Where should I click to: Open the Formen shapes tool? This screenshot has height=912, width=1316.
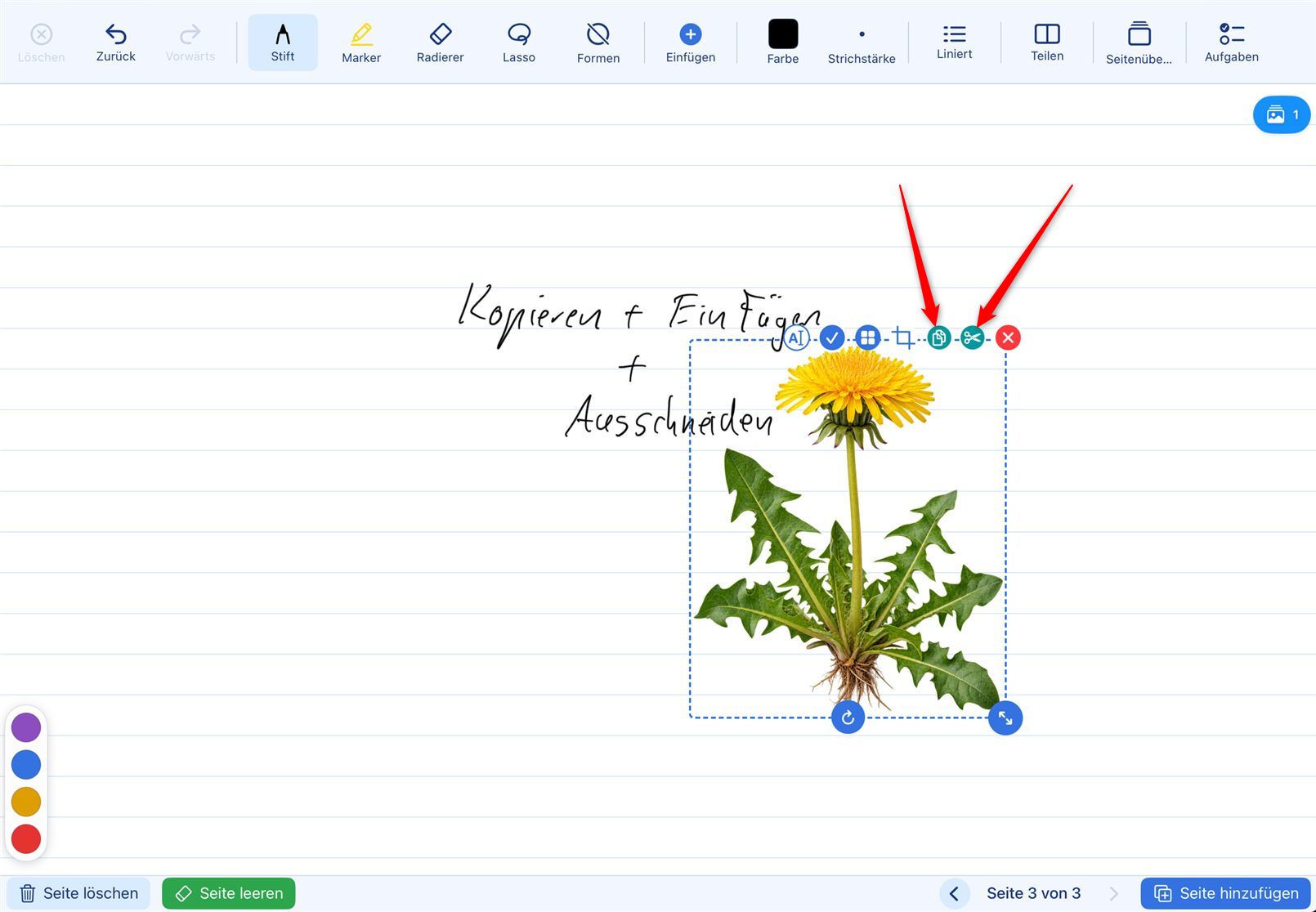coord(598,43)
